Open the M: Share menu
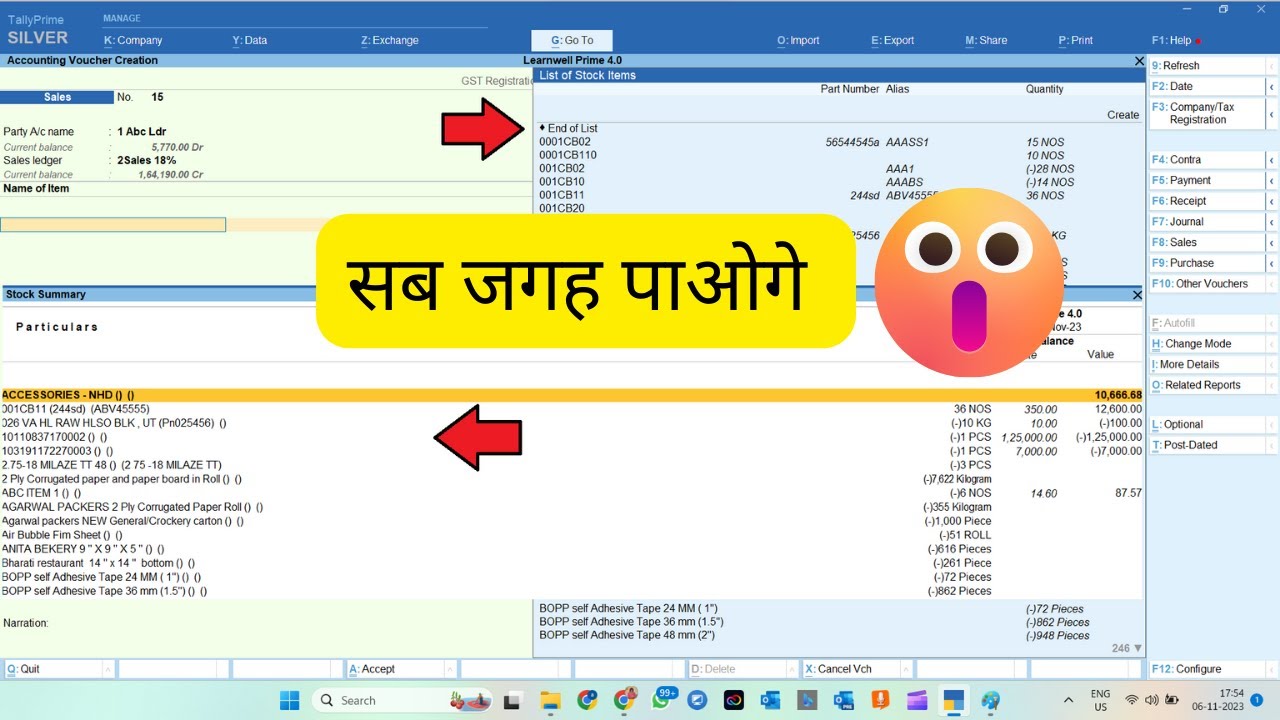This screenshot has width=1280, height=720. pos(986,41)
